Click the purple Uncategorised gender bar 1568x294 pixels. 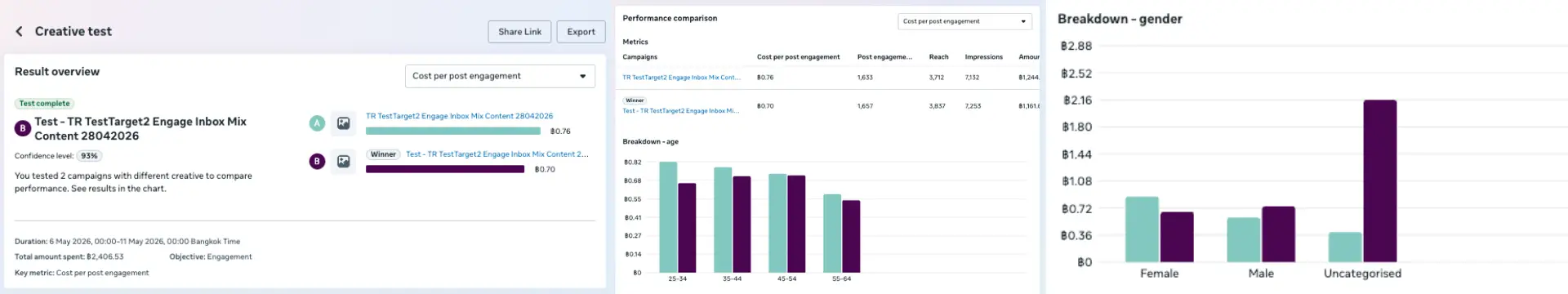tap(1379, 181)
